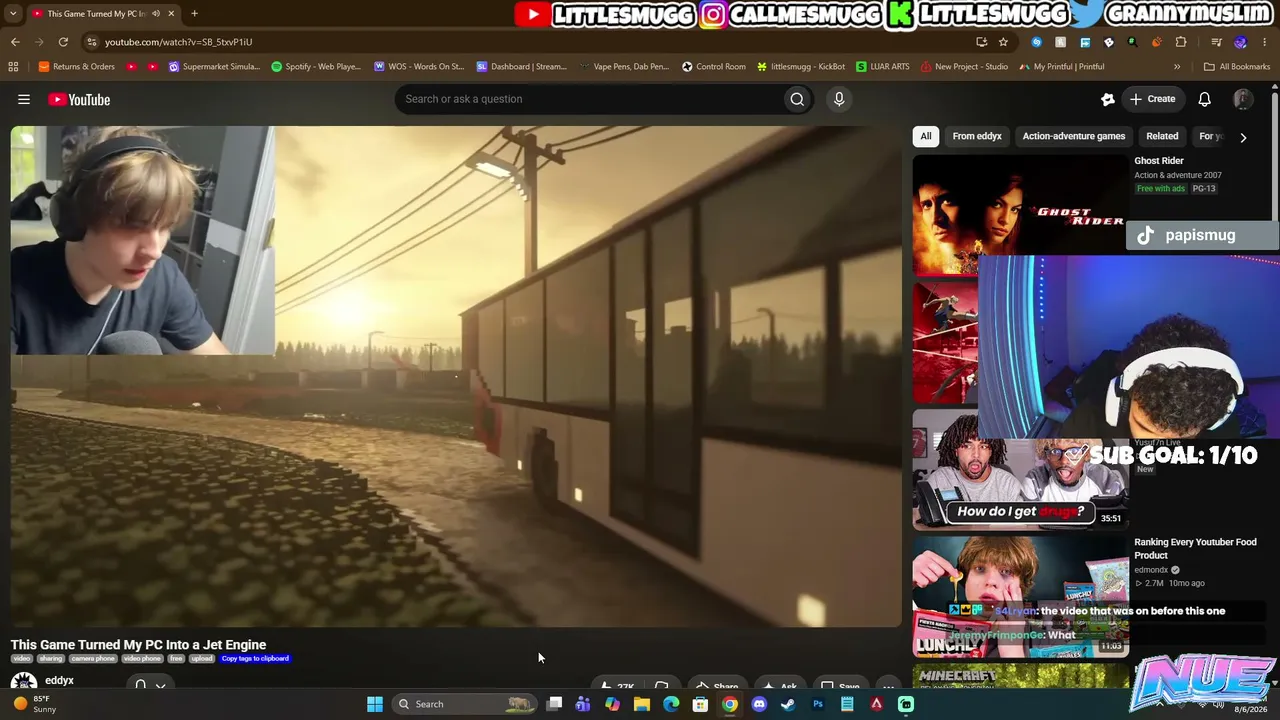
Task: Open the Copilot taskbar icon
Action: [x=612, y=704]
